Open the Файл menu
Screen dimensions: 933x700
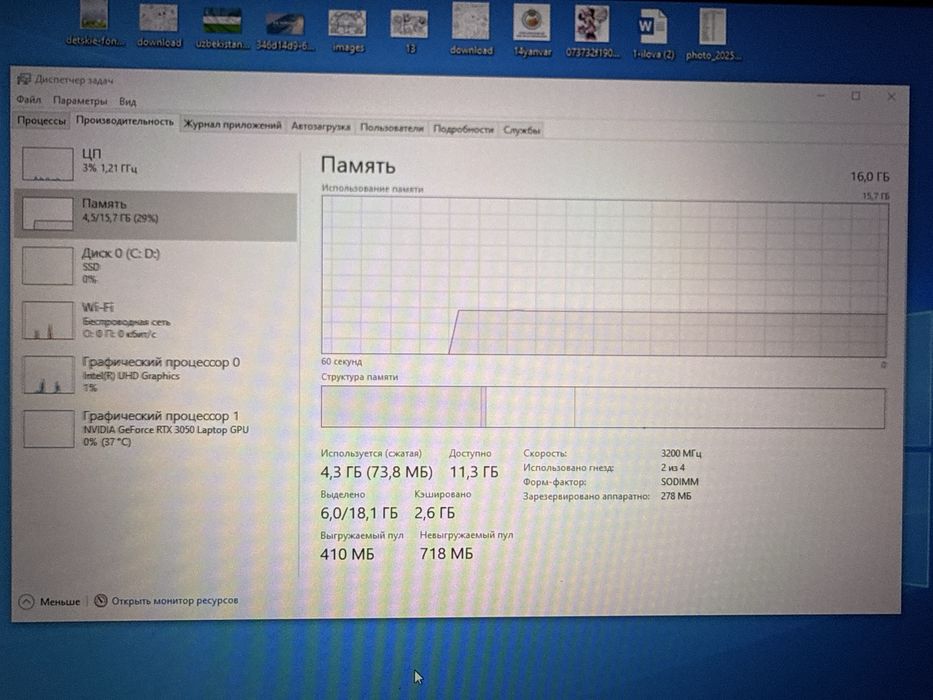(x=29, y=99)
